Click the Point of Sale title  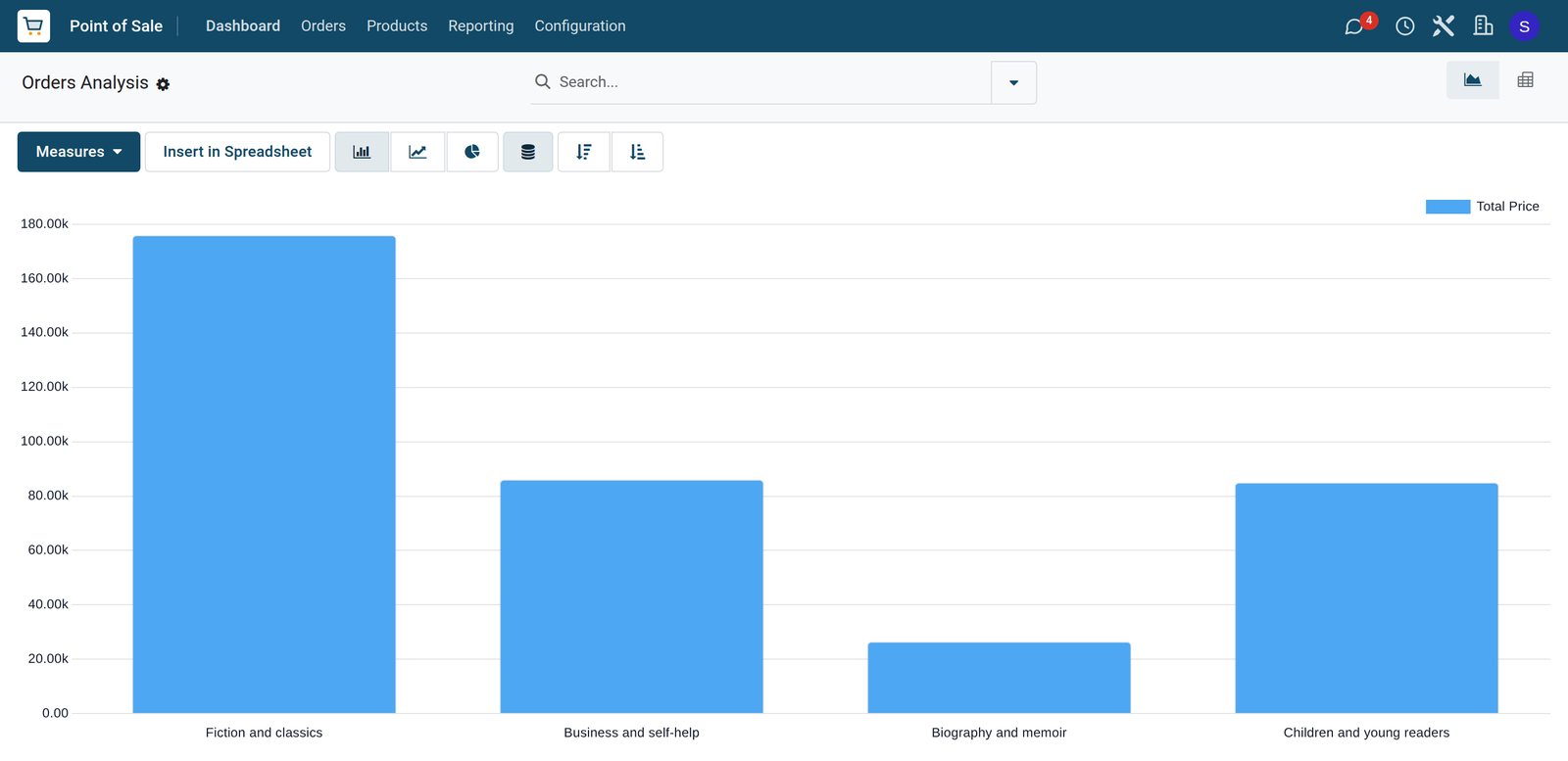click(116, 25)
